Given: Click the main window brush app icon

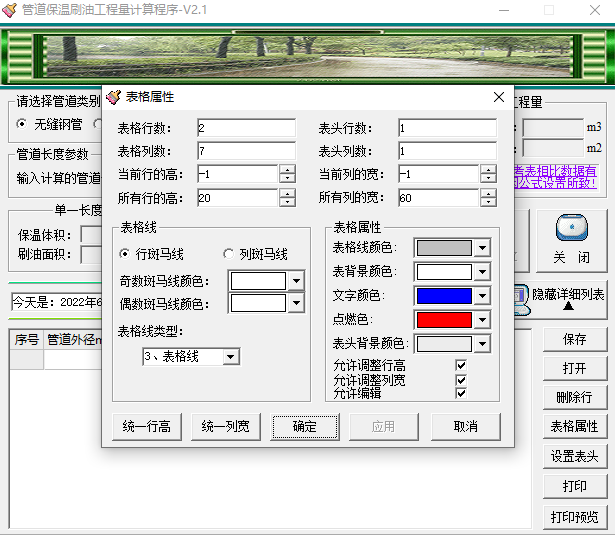Looking at the screenshot, I should (x=9, y=10).
